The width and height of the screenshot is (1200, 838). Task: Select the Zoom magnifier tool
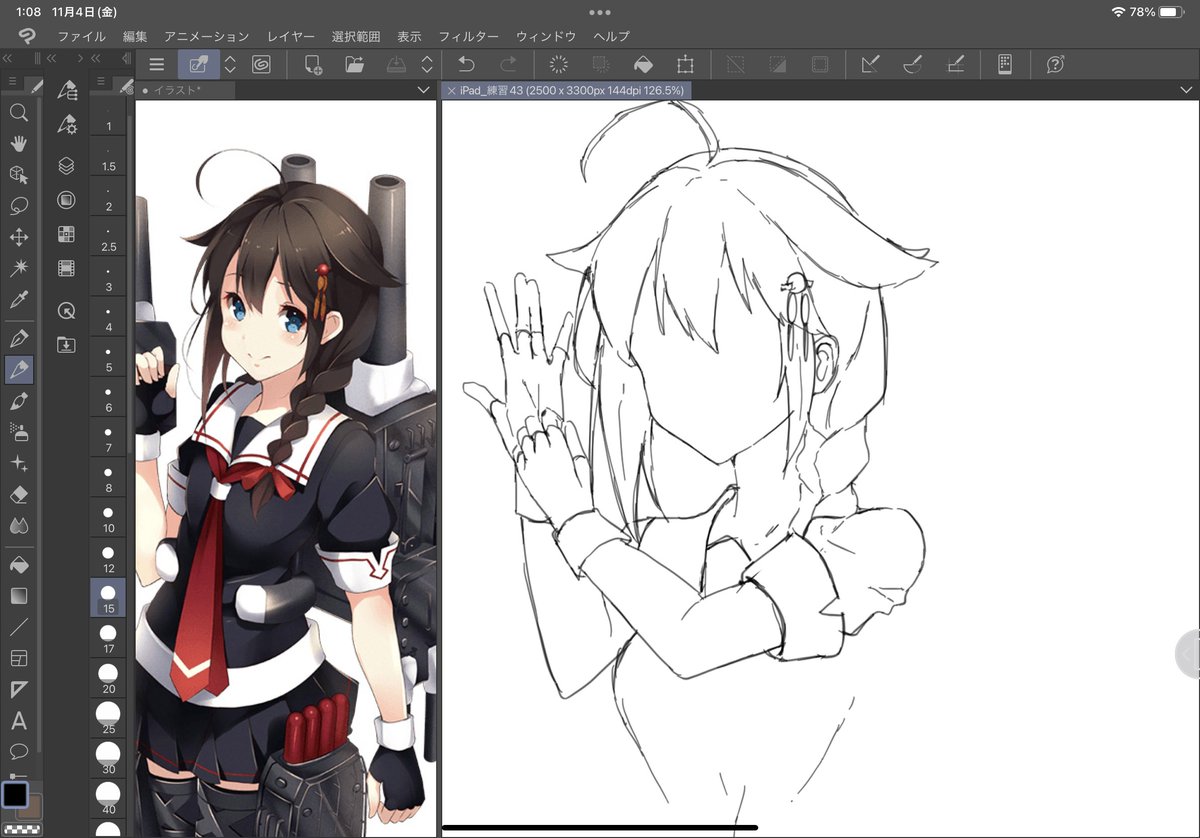click(x=18, y=113)
